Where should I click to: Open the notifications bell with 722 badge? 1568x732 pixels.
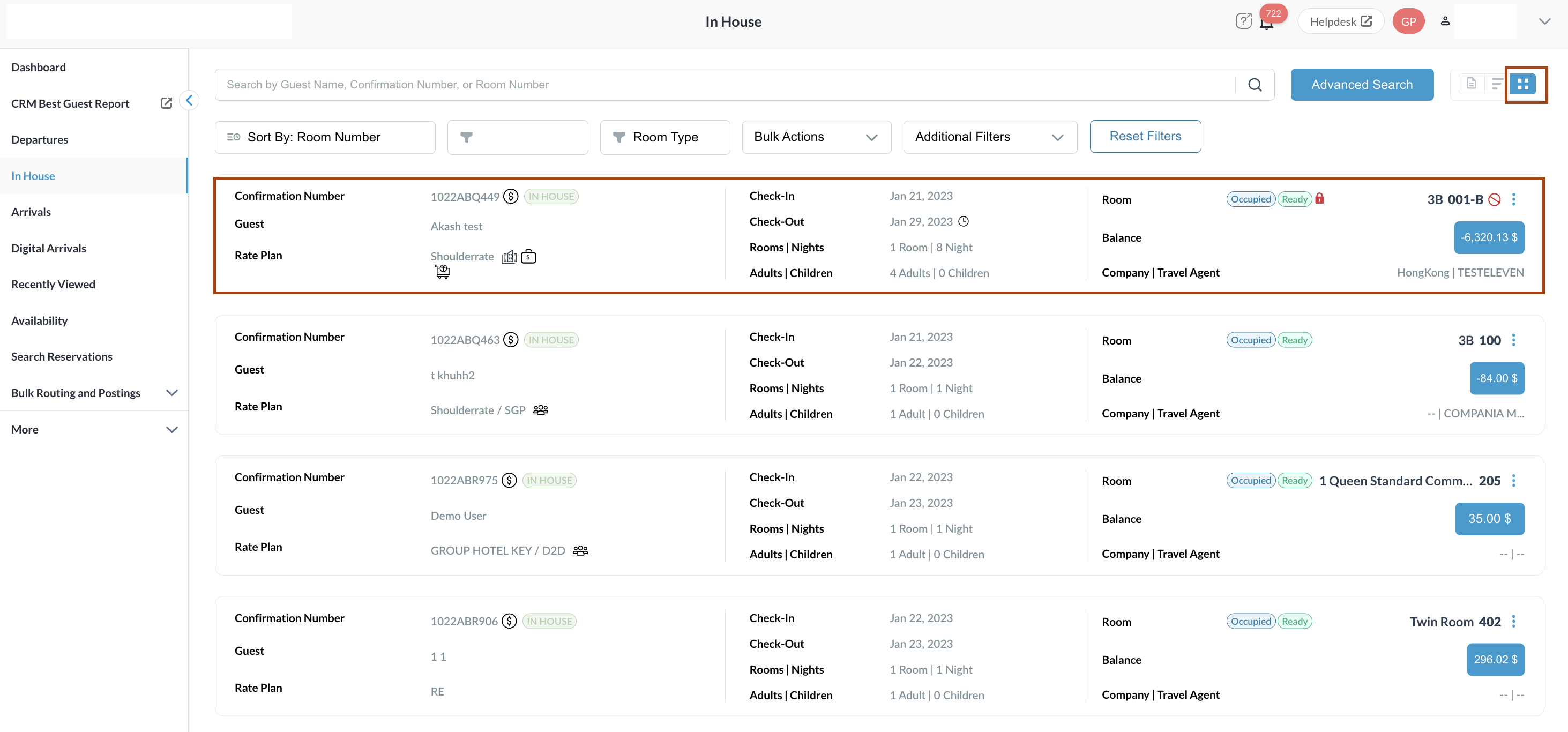pos(1267,24)
